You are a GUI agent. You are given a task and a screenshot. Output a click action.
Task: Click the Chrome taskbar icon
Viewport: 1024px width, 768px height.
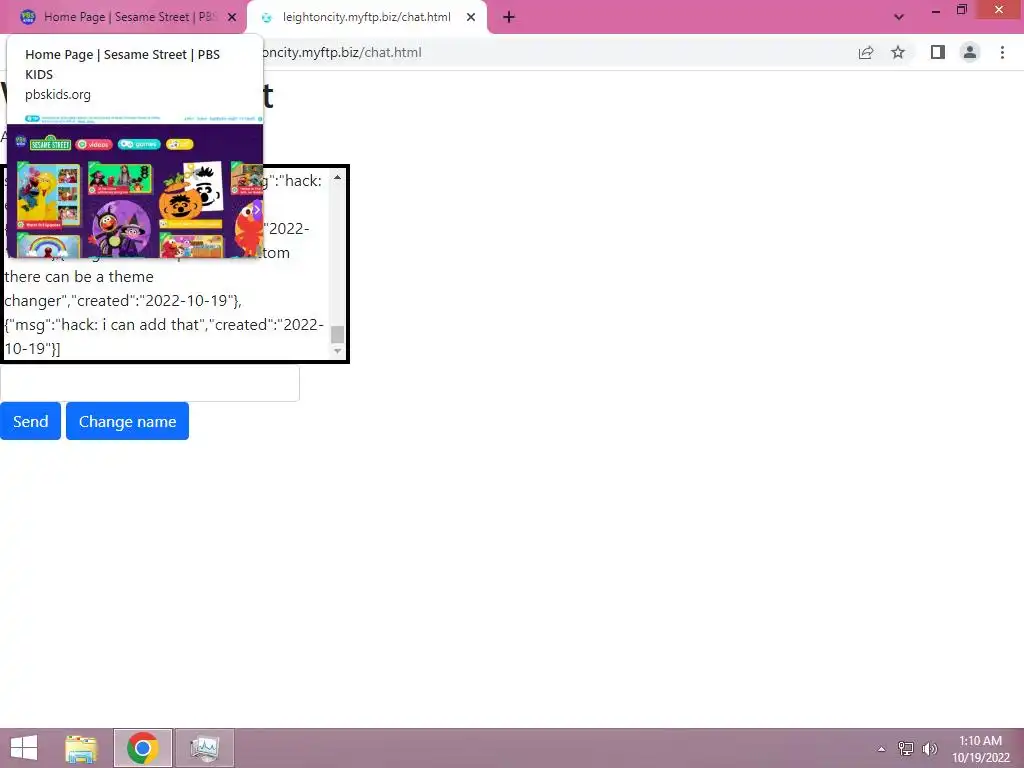coord(143,748)
